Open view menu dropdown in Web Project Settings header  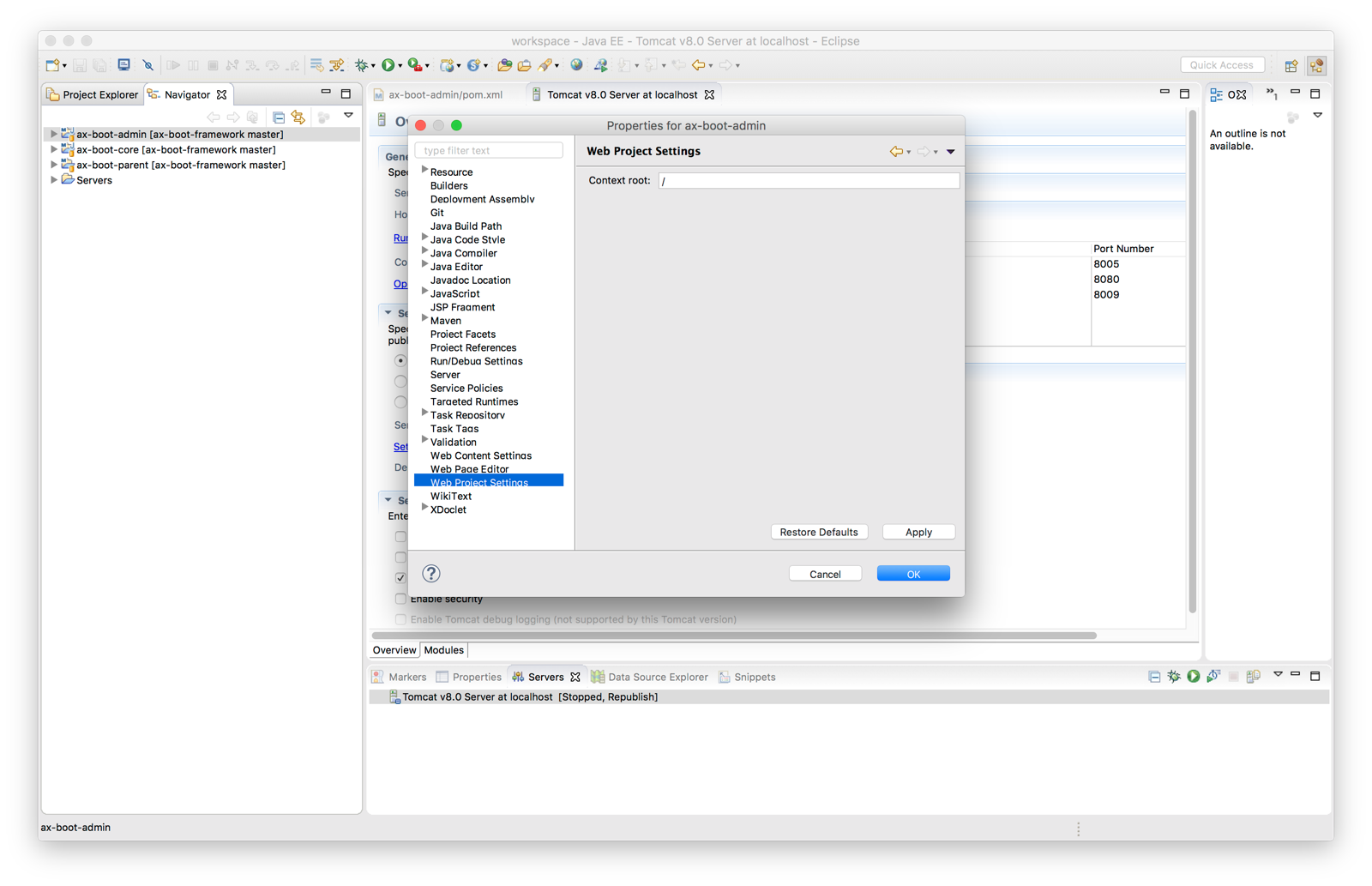951,152
